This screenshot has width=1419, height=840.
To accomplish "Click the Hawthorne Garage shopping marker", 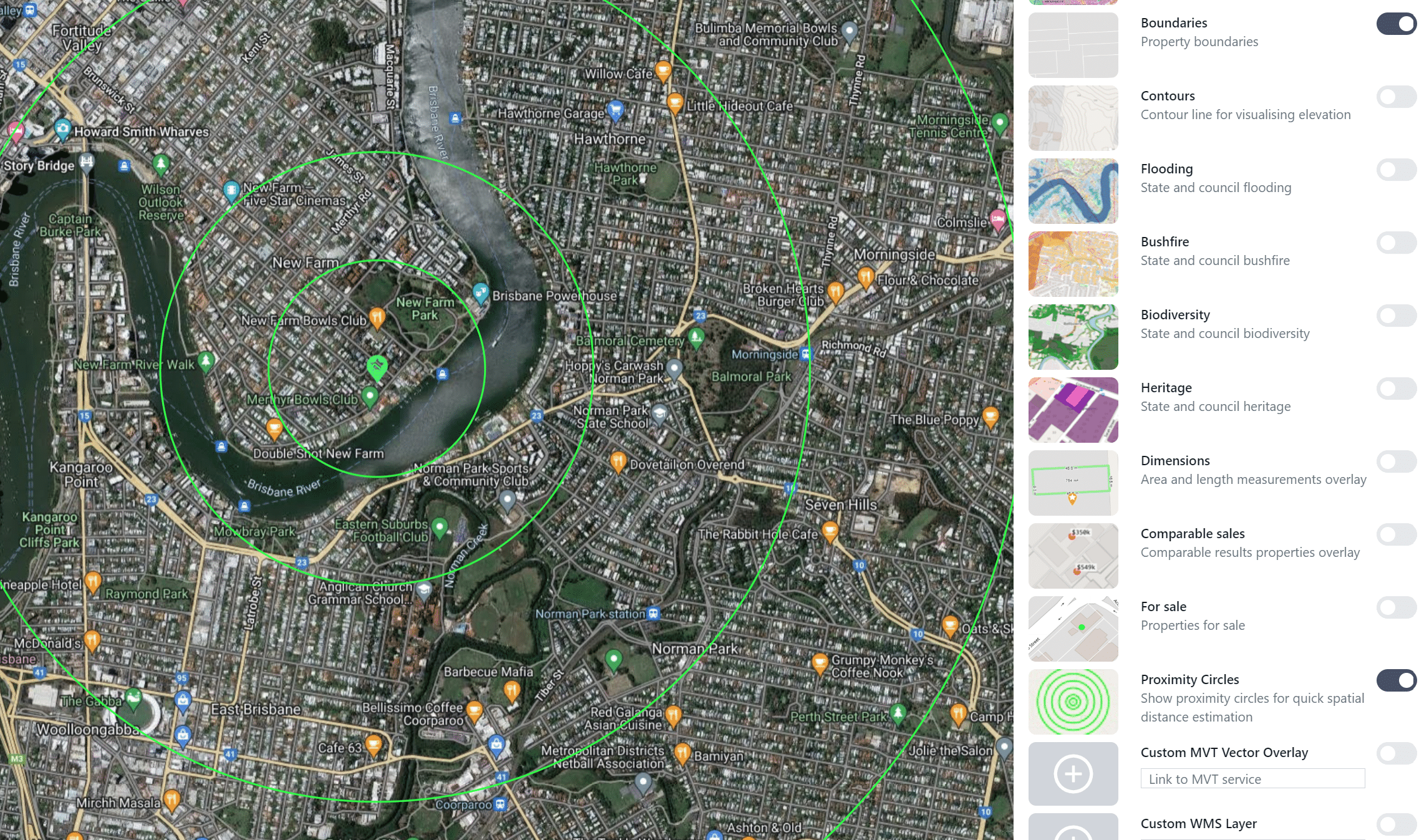I will pos(616,111).
